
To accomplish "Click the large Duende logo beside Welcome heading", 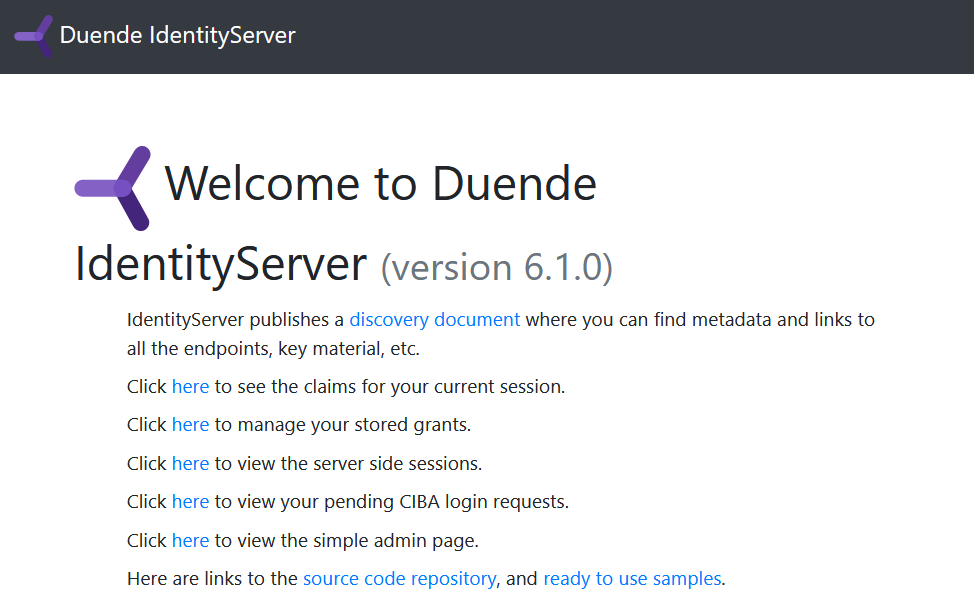I will coord(113,188).
